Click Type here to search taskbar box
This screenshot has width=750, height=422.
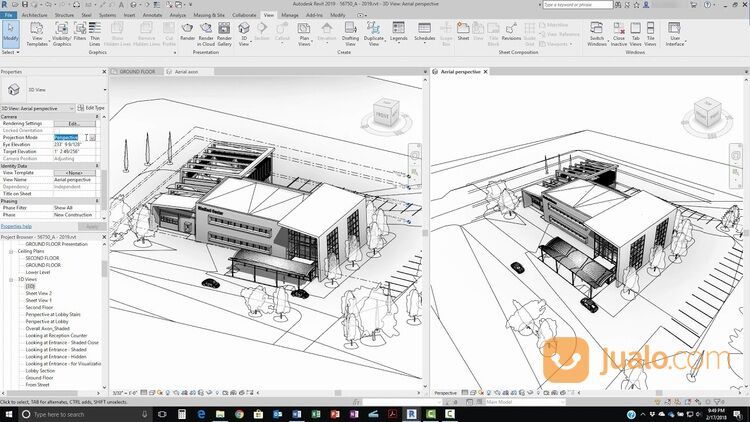coord(83,414)
